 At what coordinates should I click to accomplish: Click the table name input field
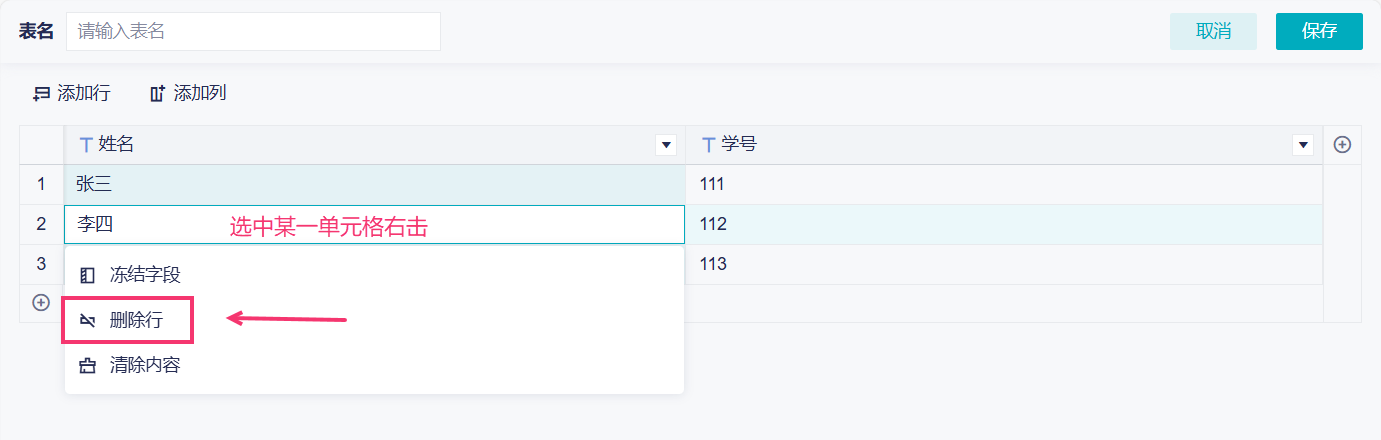[x=253, y=31]
